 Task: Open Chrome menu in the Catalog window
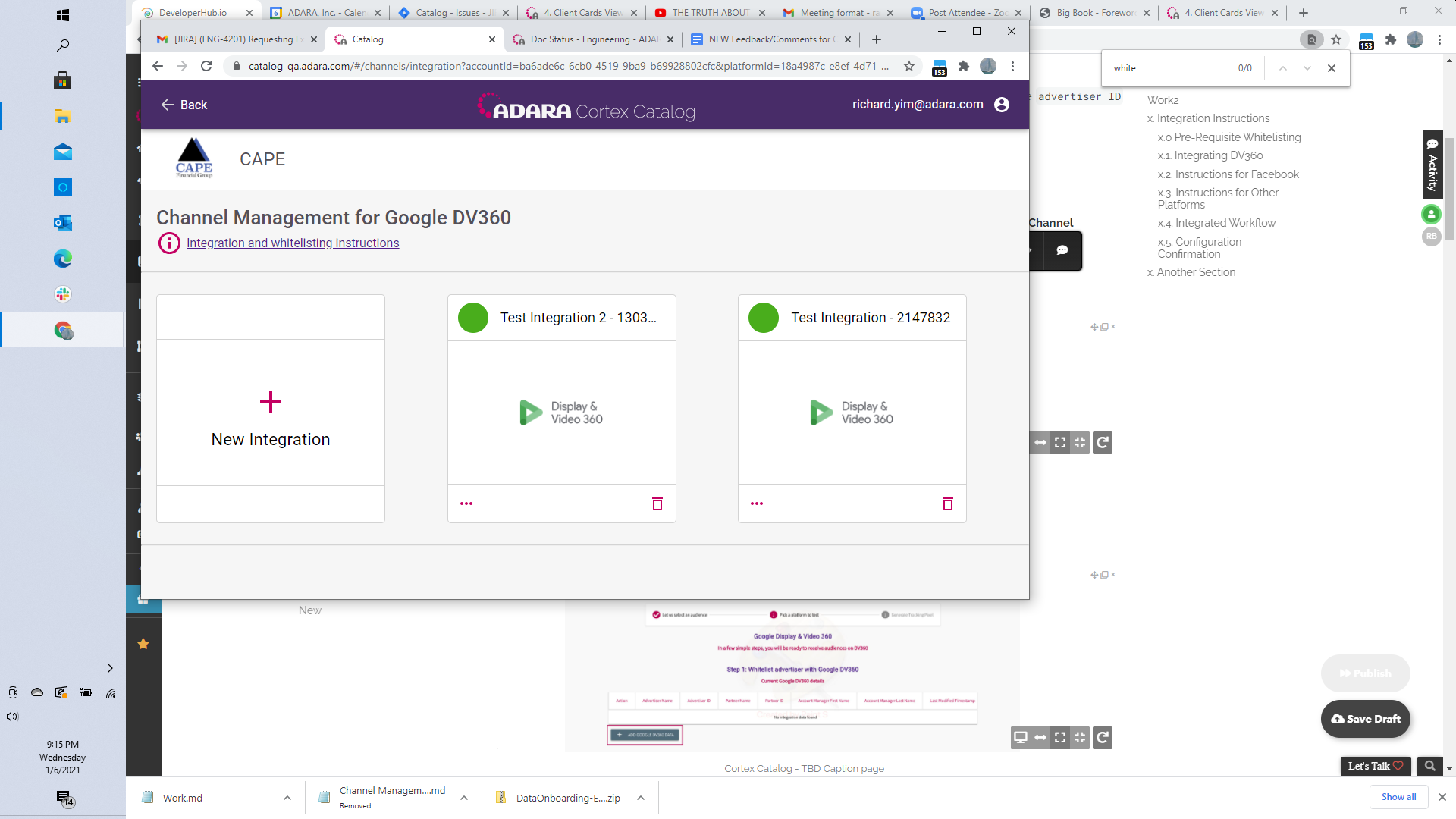[x=1012, y=67]
